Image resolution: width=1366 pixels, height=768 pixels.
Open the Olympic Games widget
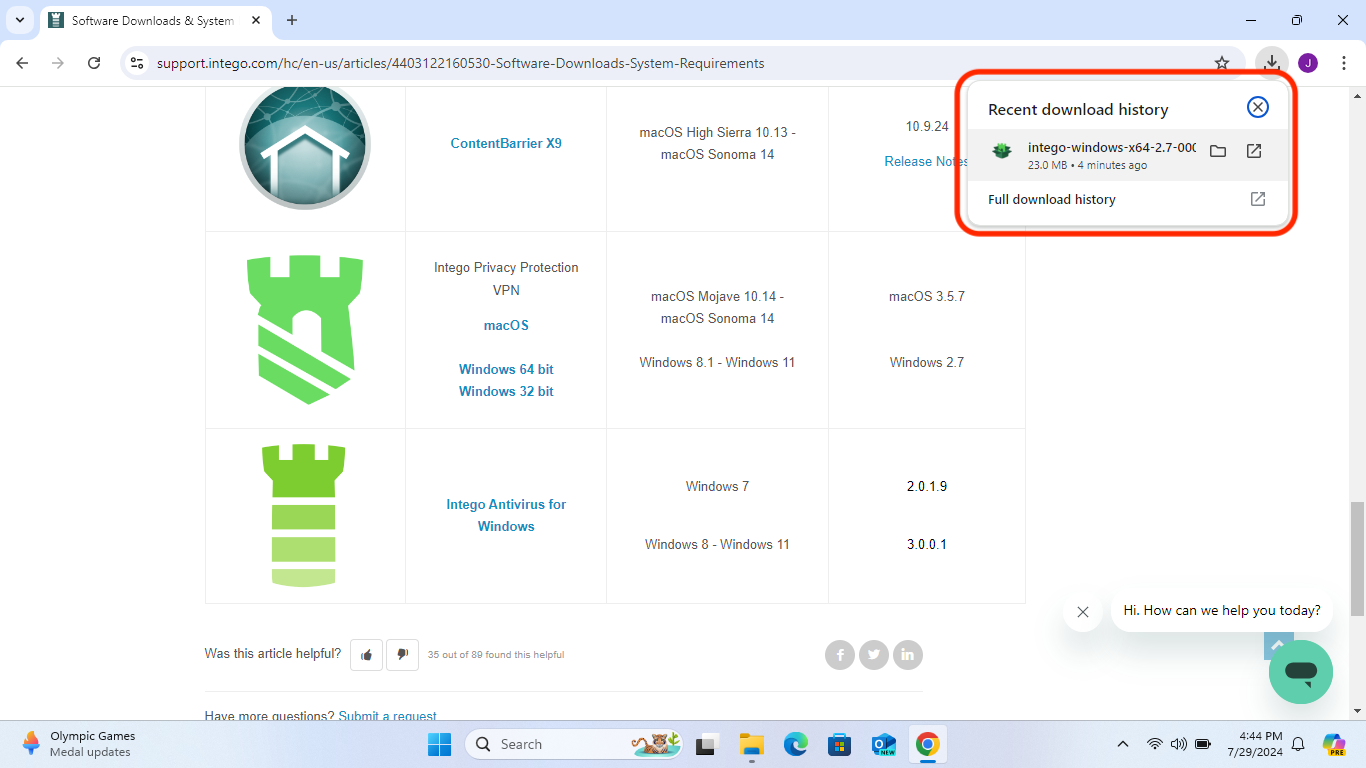tap(80, 744)
